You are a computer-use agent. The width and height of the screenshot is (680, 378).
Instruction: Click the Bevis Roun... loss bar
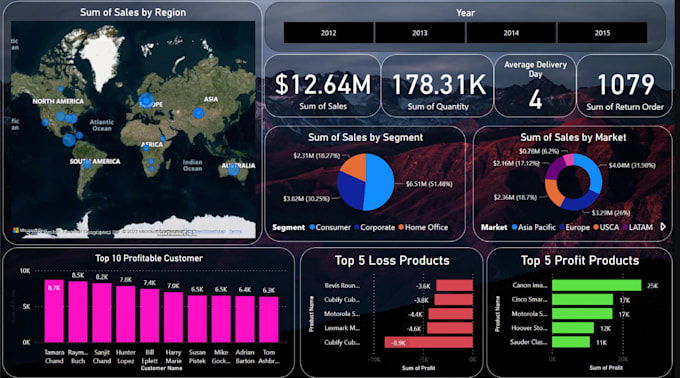tap(454, 285)
